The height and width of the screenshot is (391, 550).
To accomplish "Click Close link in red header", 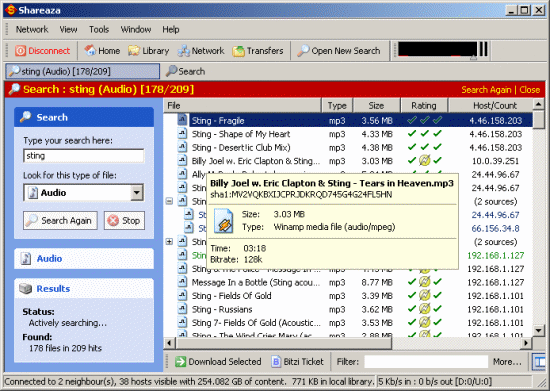I will (530, 90).
